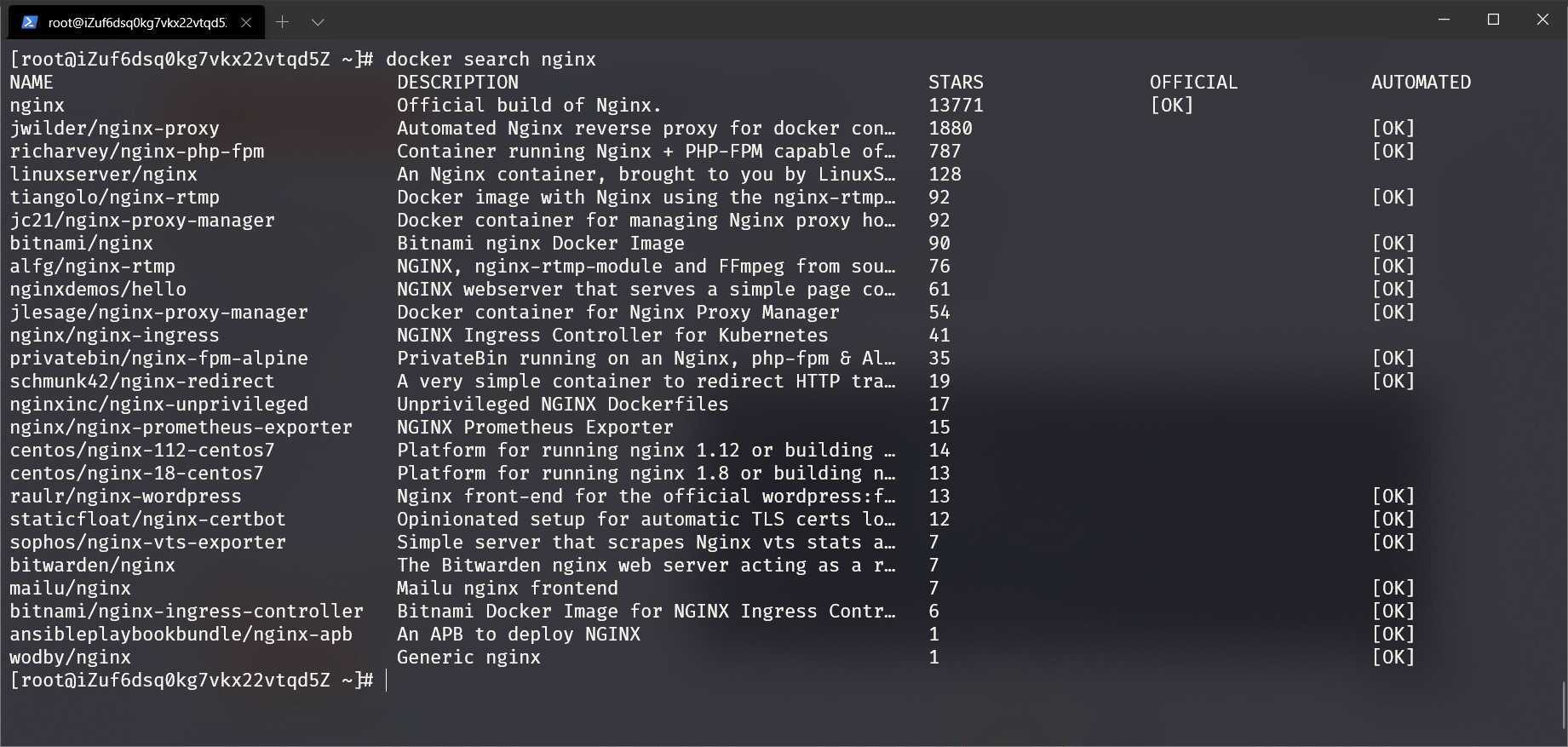The image size is (1568, 747).
Task: Click the cursor at the last command prompt
Action: pos(387,681)
